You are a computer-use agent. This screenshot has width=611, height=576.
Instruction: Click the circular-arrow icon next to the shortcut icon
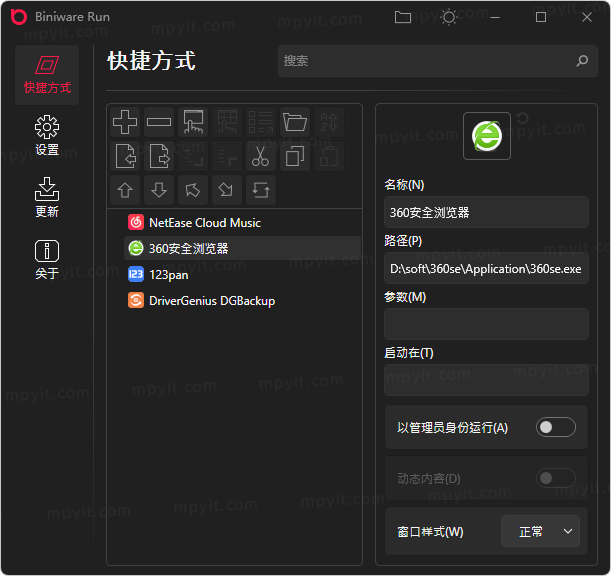point(523,118)
